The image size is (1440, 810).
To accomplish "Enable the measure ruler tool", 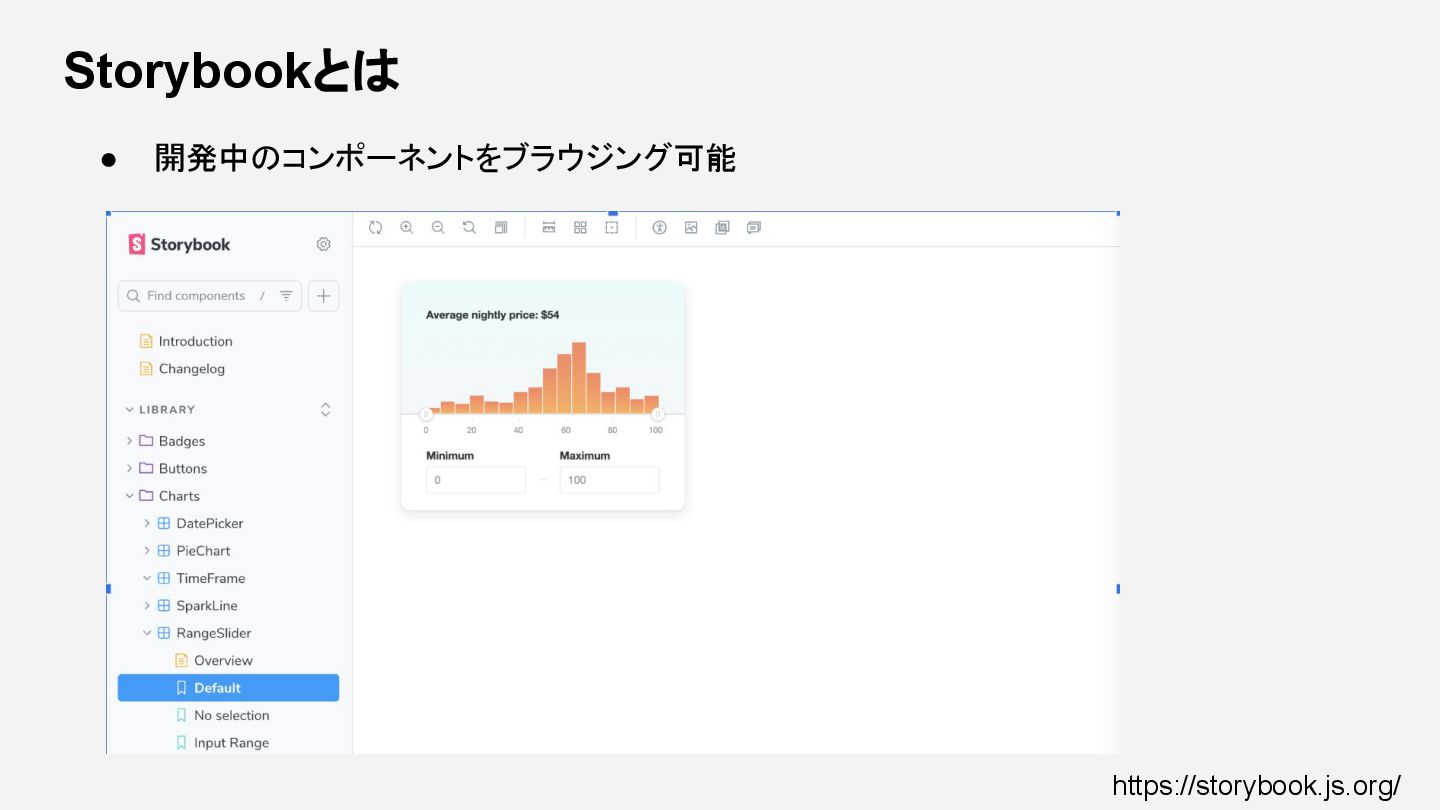I will tap(549, 227).
